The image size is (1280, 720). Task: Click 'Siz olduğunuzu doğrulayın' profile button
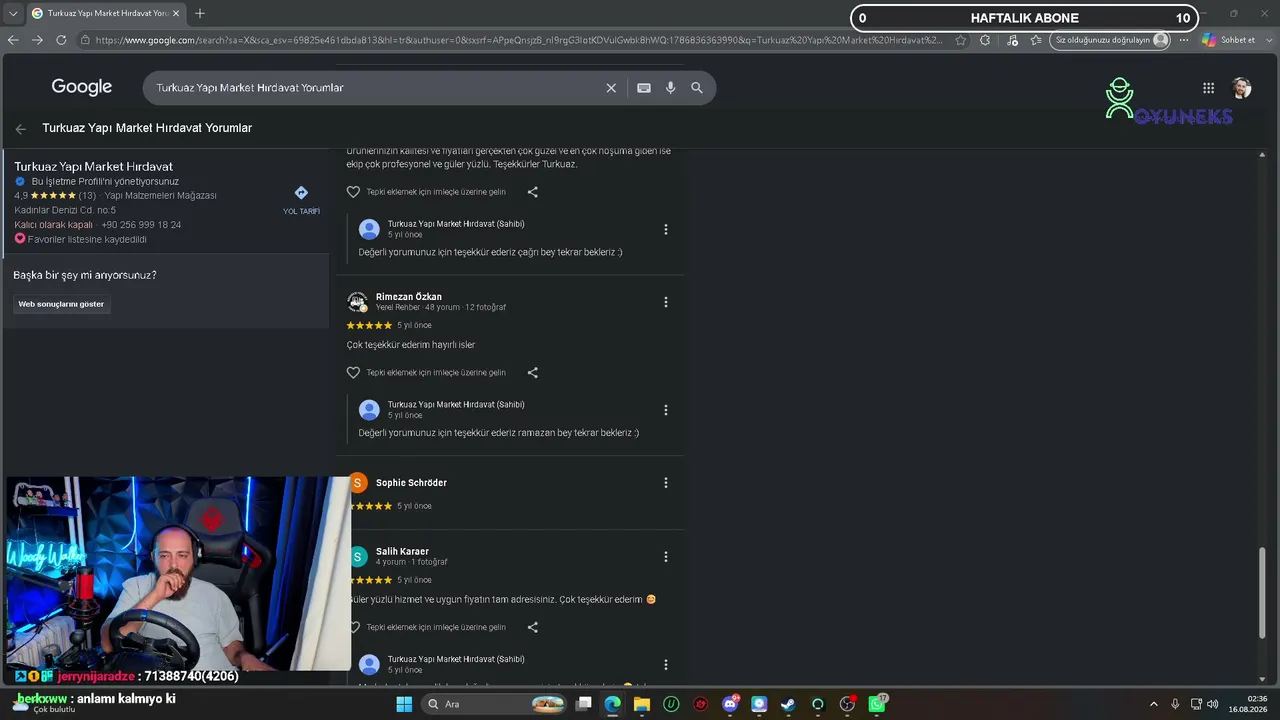1109,40
